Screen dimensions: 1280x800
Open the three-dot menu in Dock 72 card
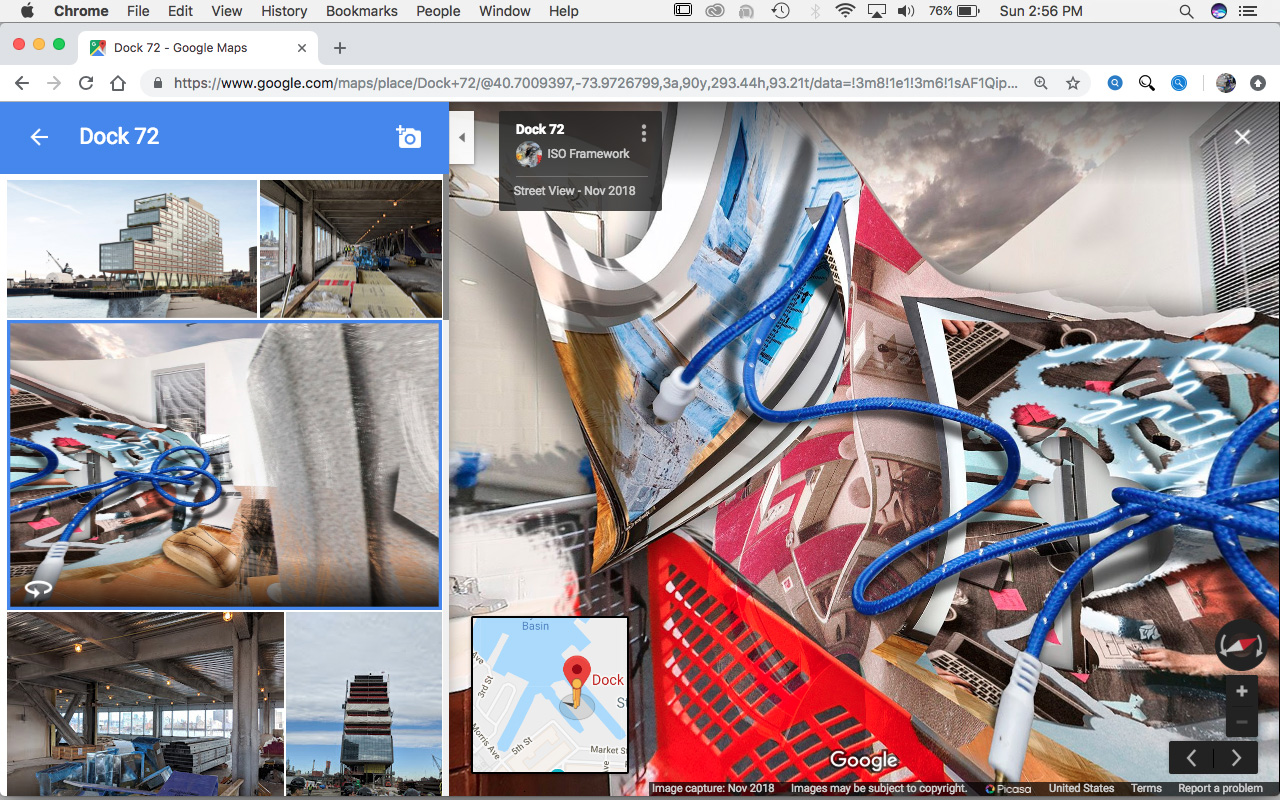coord(643,133)
